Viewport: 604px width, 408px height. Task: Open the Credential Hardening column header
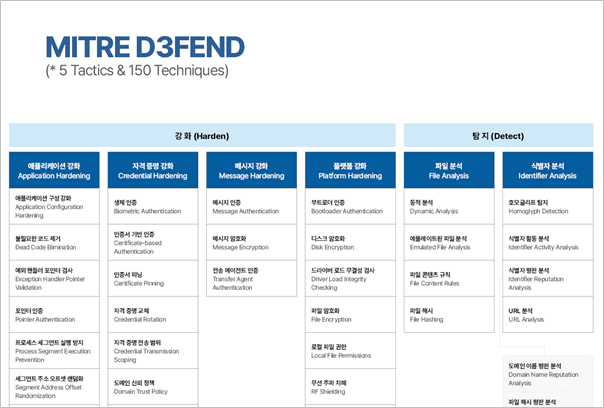pyautogui.click(x=153, y=170)
